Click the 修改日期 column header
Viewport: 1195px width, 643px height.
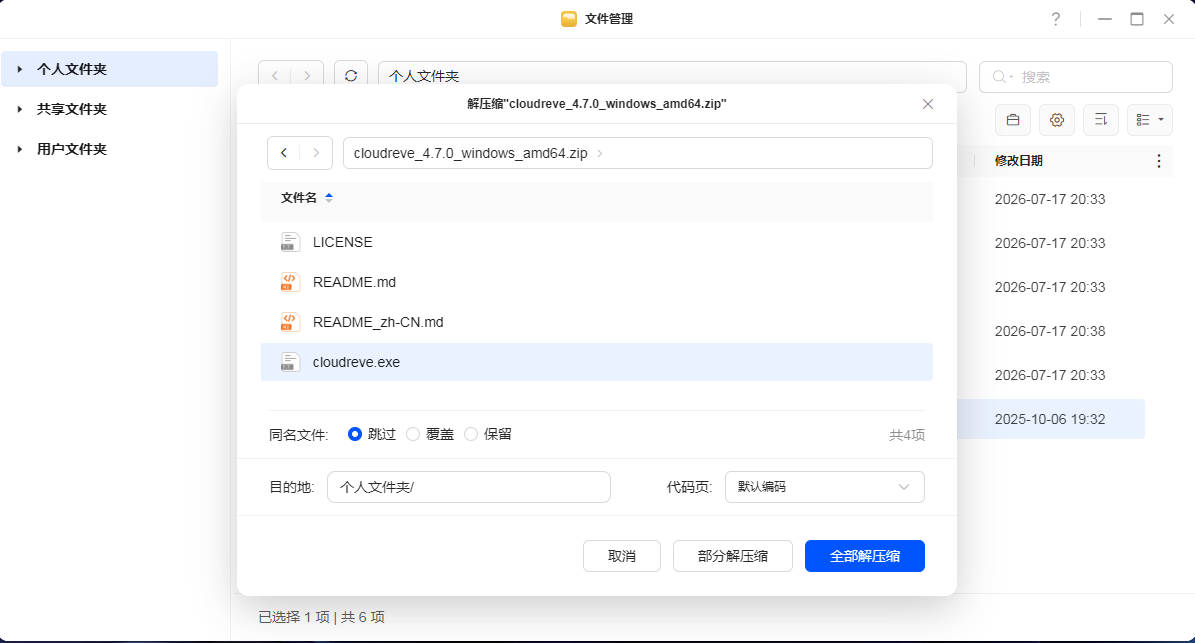click(1018, 161)
